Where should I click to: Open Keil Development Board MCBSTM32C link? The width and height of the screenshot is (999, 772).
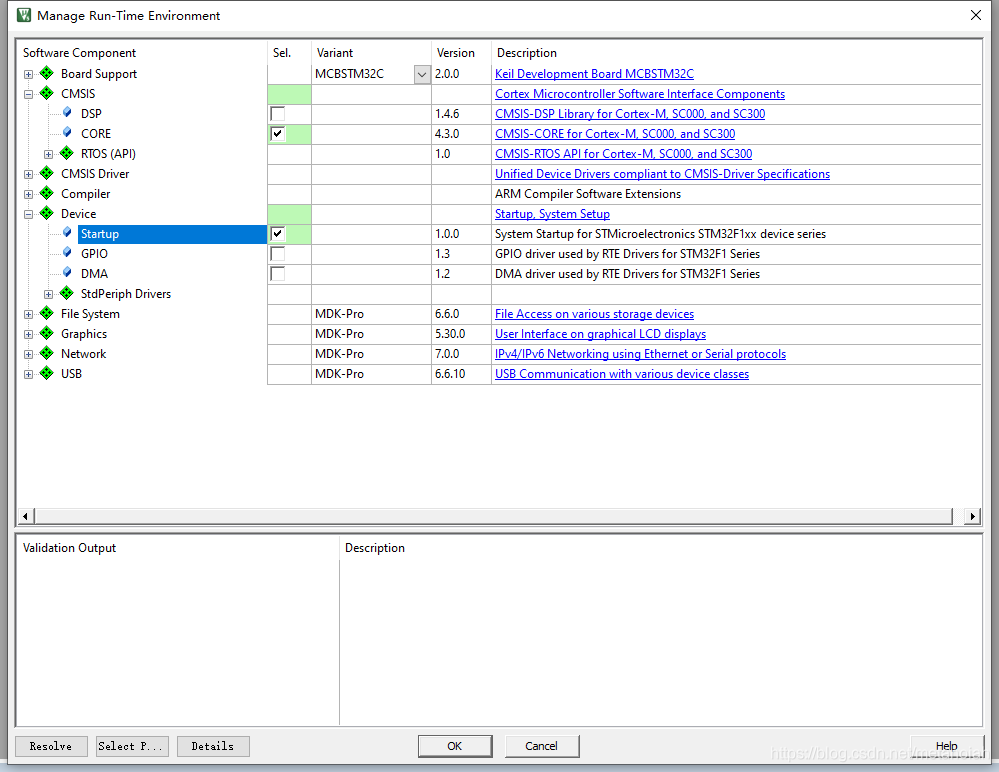[x=594, y=74]
